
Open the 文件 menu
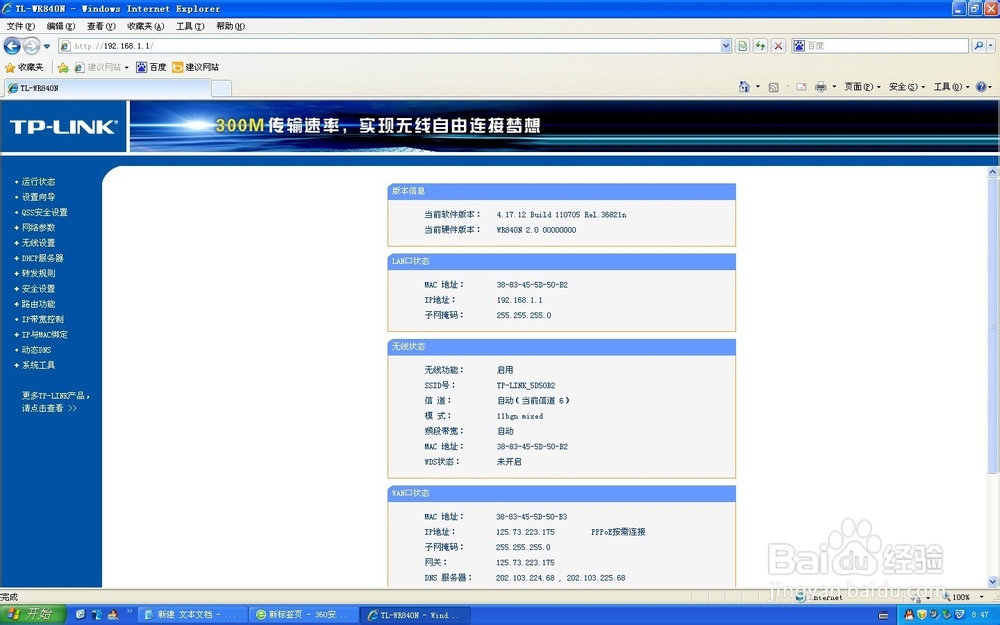tap(20, 26)
